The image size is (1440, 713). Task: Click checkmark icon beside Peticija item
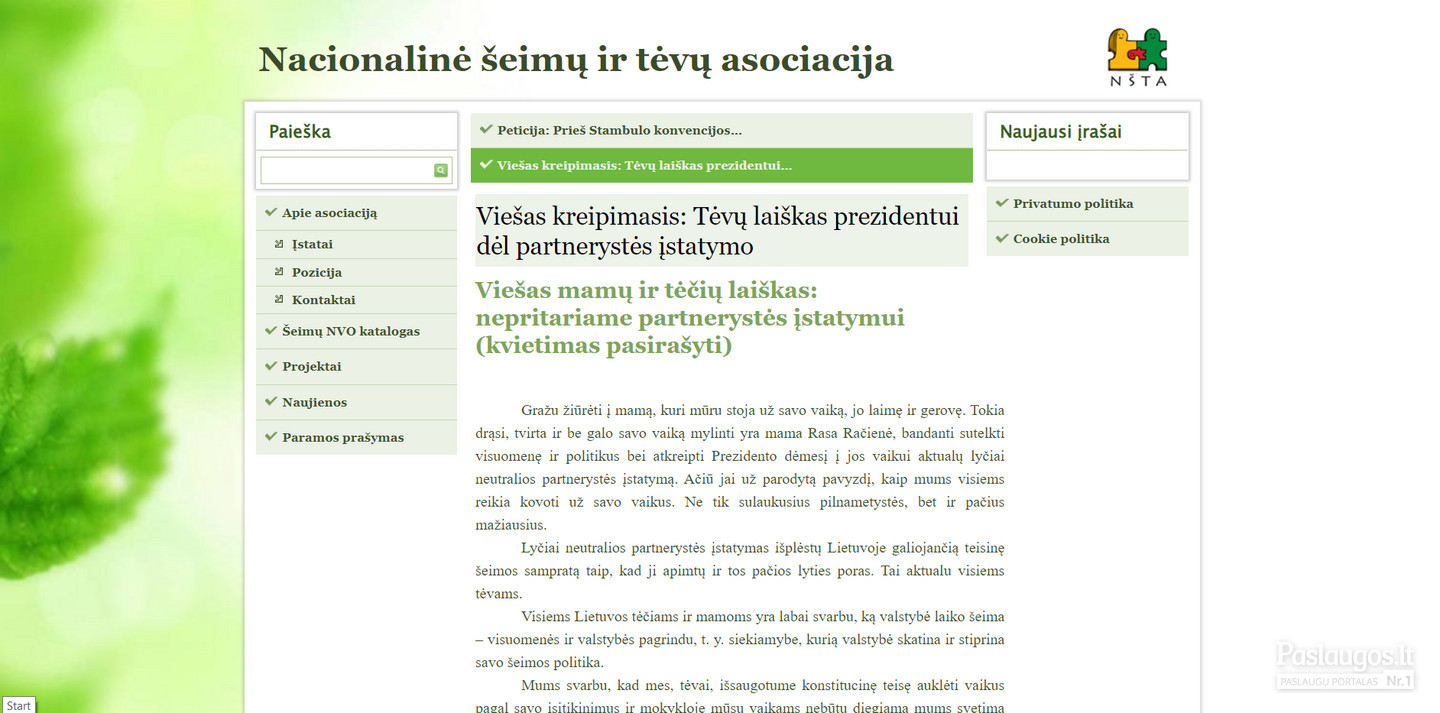[486, 129]
